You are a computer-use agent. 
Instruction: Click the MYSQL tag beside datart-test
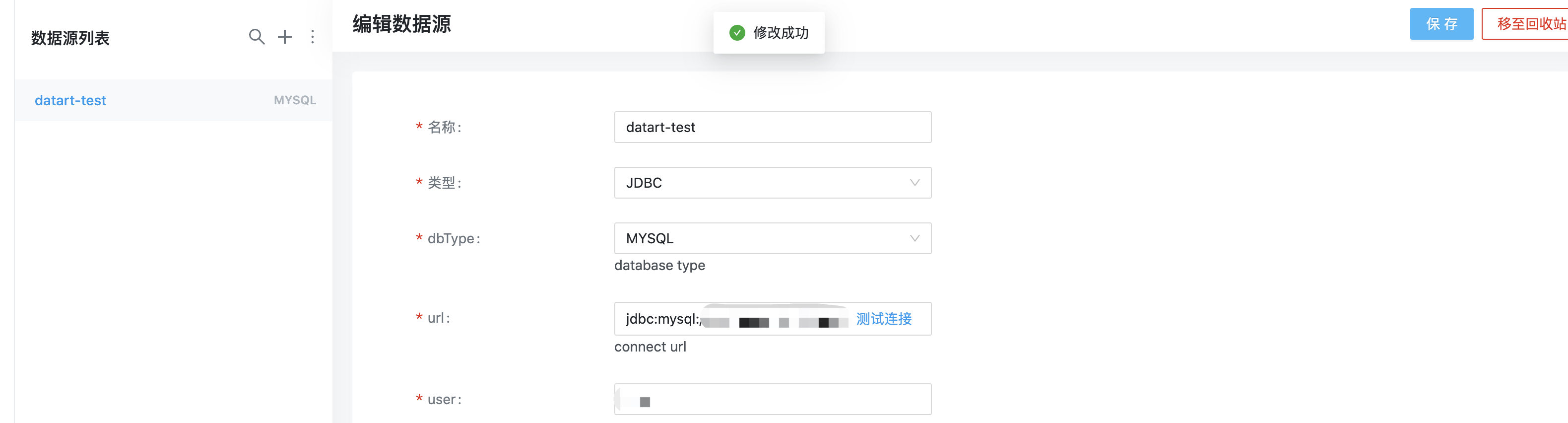click(x=295, y=100)
